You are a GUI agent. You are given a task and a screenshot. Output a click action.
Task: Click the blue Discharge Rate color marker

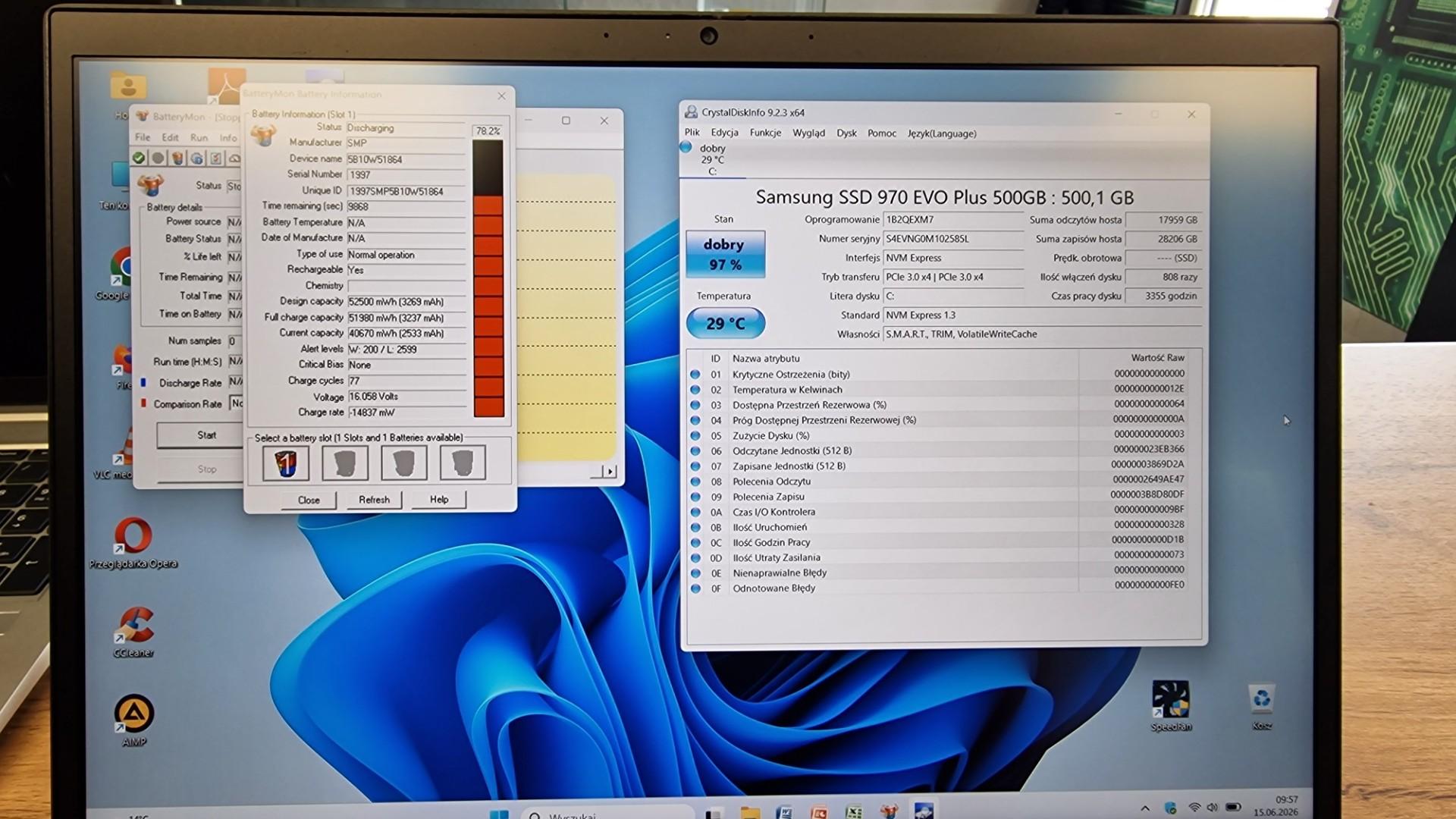143,382
